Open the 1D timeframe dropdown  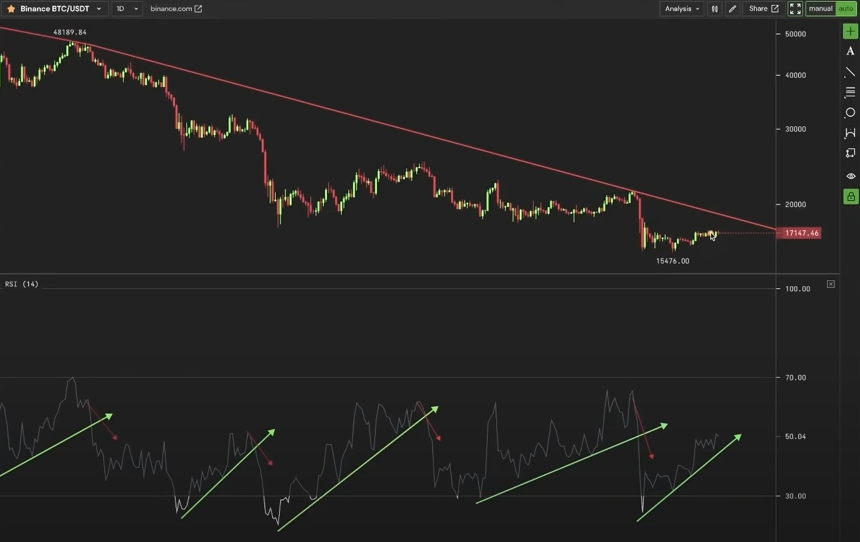tap(127, 9)
